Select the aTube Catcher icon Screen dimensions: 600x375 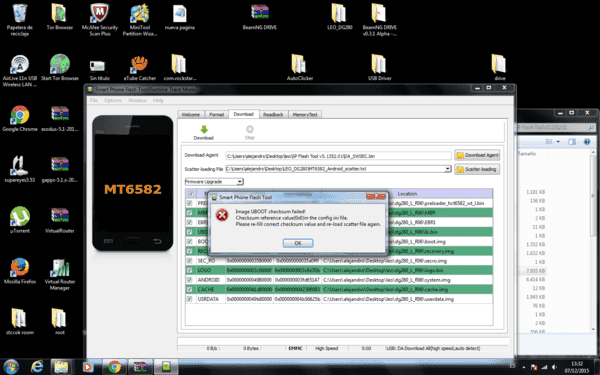140,67
